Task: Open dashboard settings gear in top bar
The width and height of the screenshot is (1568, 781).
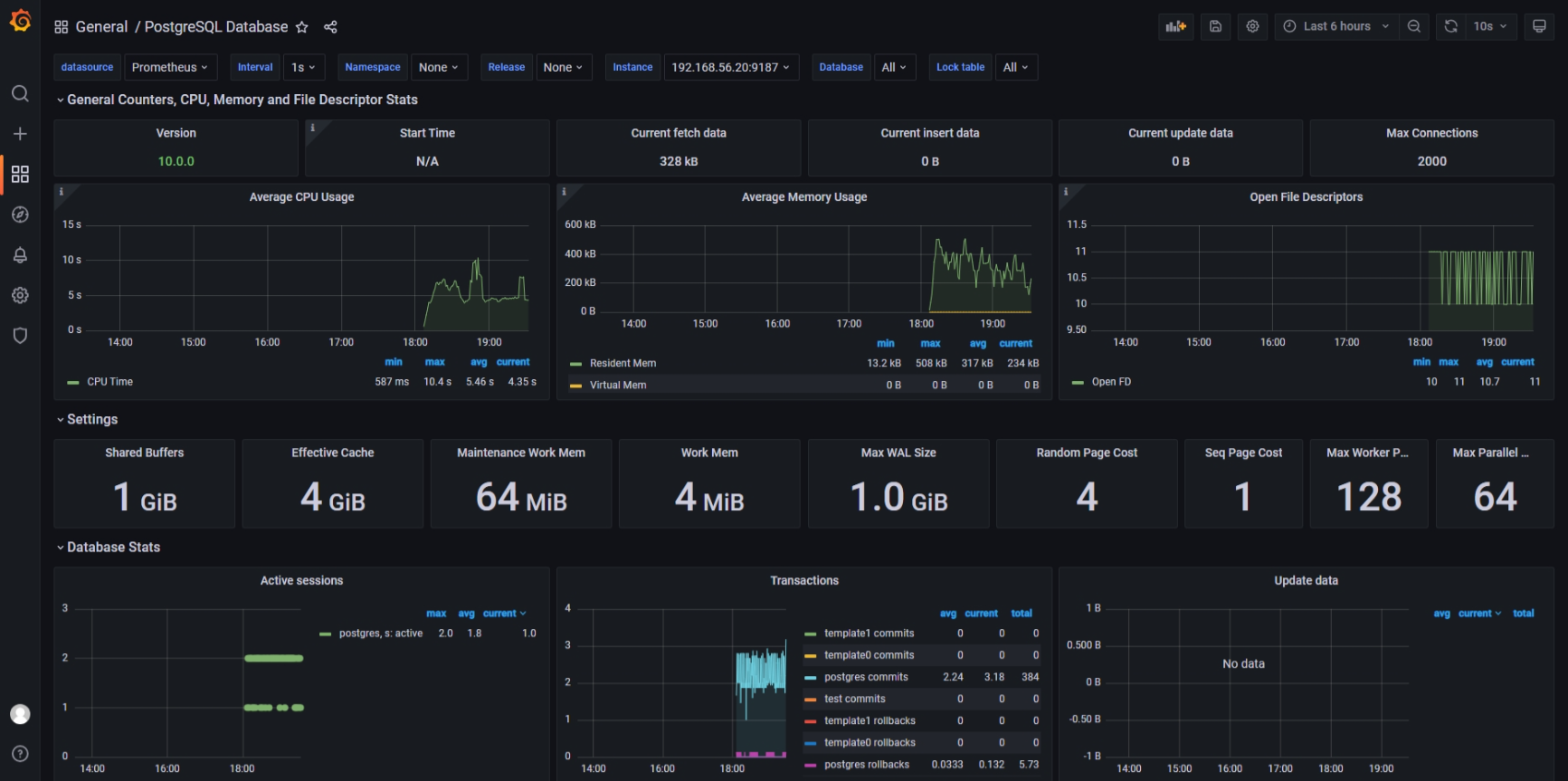Action: click(x=1253, y=26)
